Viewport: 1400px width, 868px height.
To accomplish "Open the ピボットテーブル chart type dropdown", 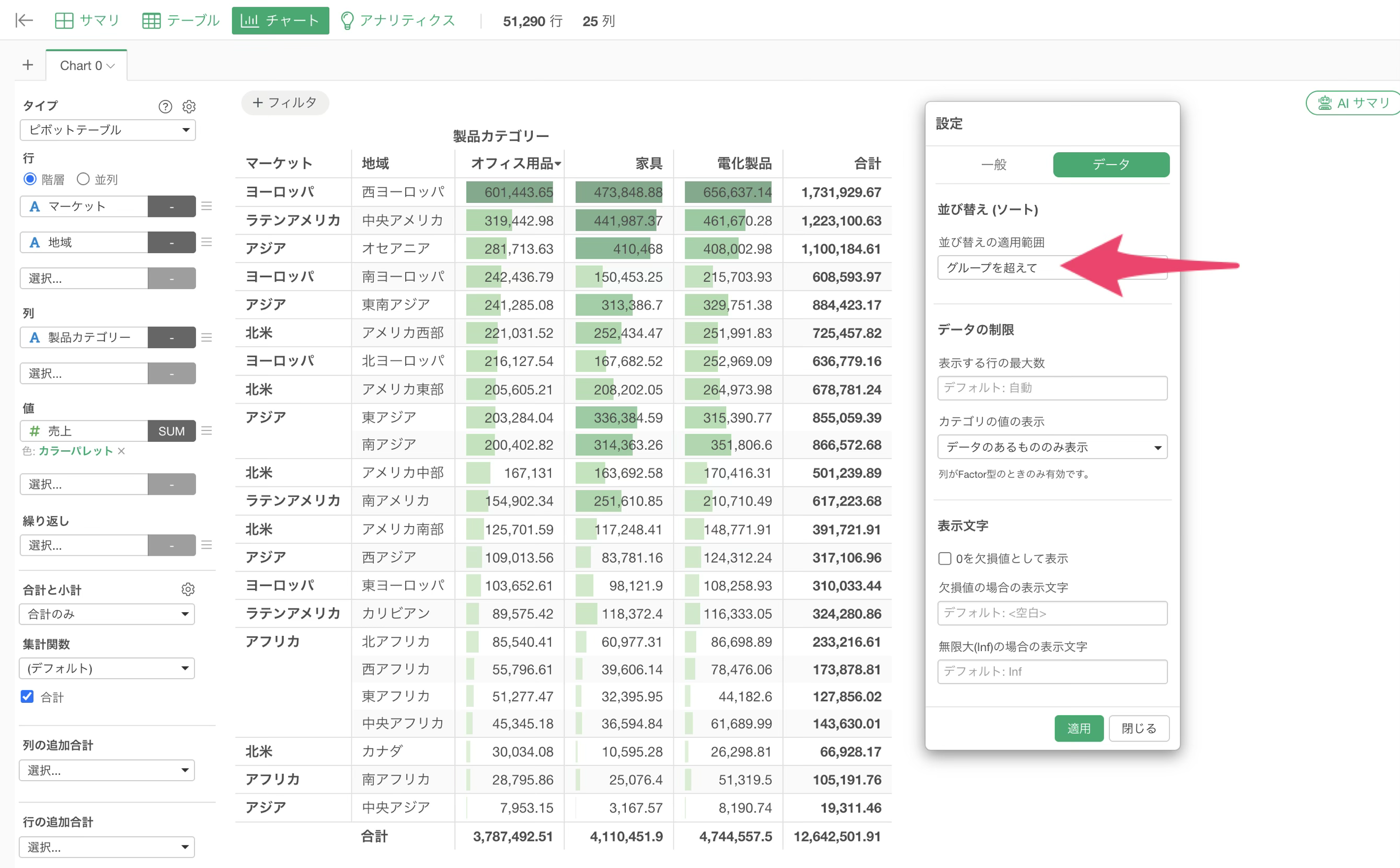I will pos(108,130).
